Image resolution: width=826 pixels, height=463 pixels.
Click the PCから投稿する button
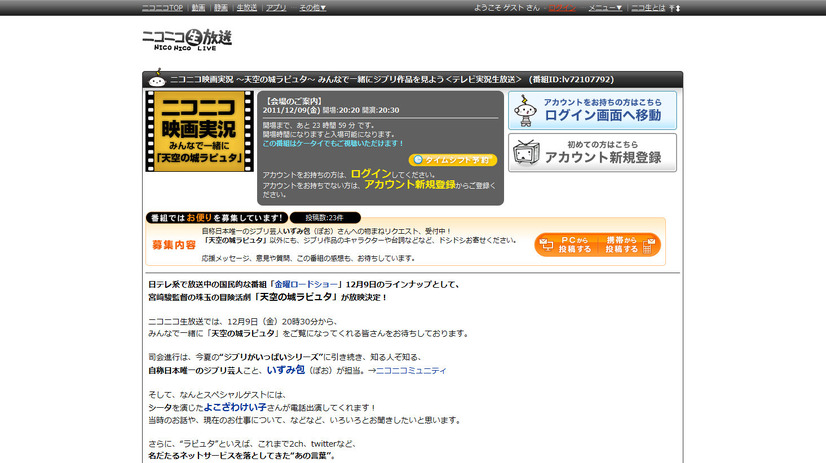pyautogui.click(x=566, y=244)
